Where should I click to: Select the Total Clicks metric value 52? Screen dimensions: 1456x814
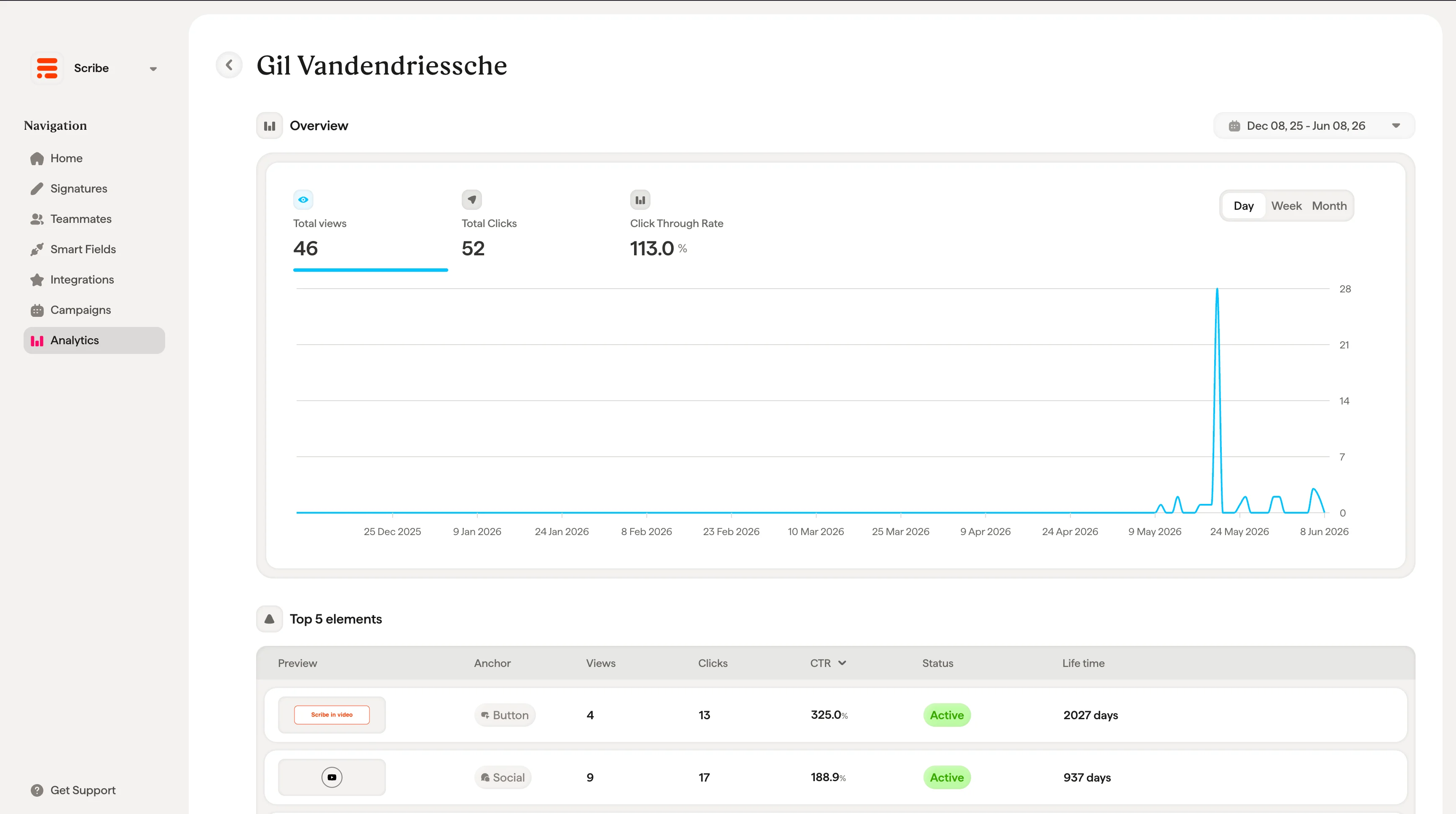473,248
